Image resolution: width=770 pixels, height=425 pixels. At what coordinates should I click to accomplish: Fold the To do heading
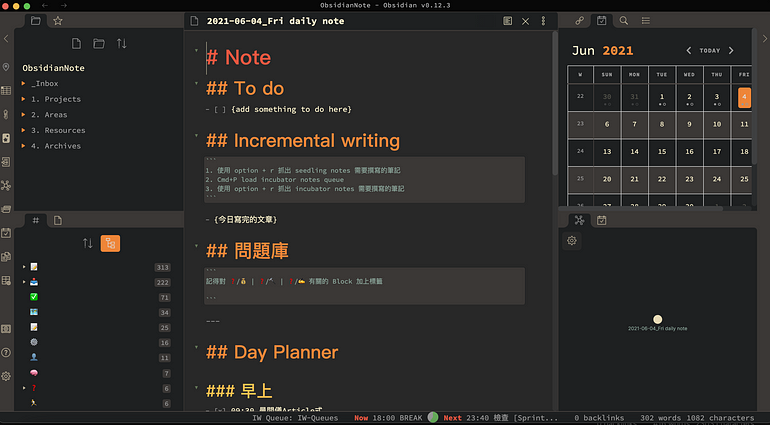(196, 83)
